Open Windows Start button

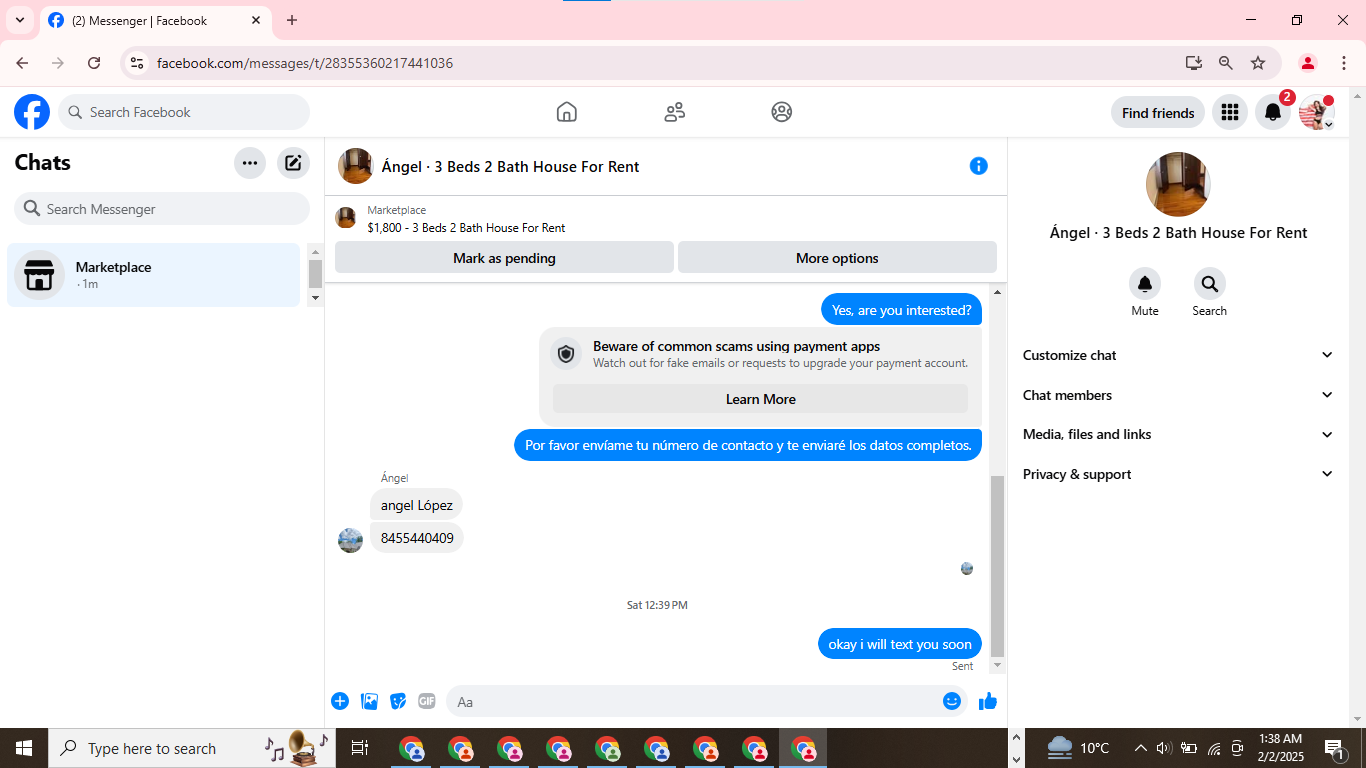coord(24,748)
